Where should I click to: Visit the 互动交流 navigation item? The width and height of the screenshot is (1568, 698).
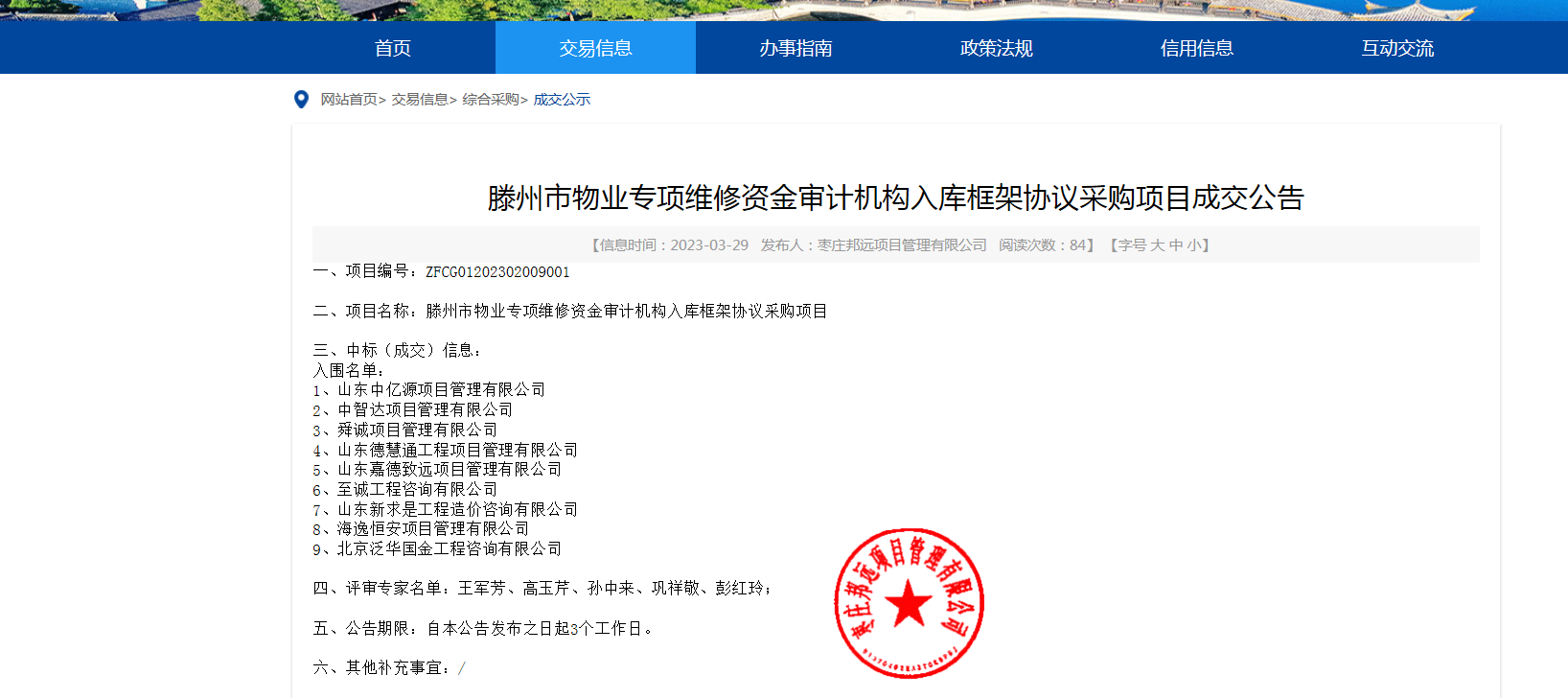click(x=1397, y=48)
